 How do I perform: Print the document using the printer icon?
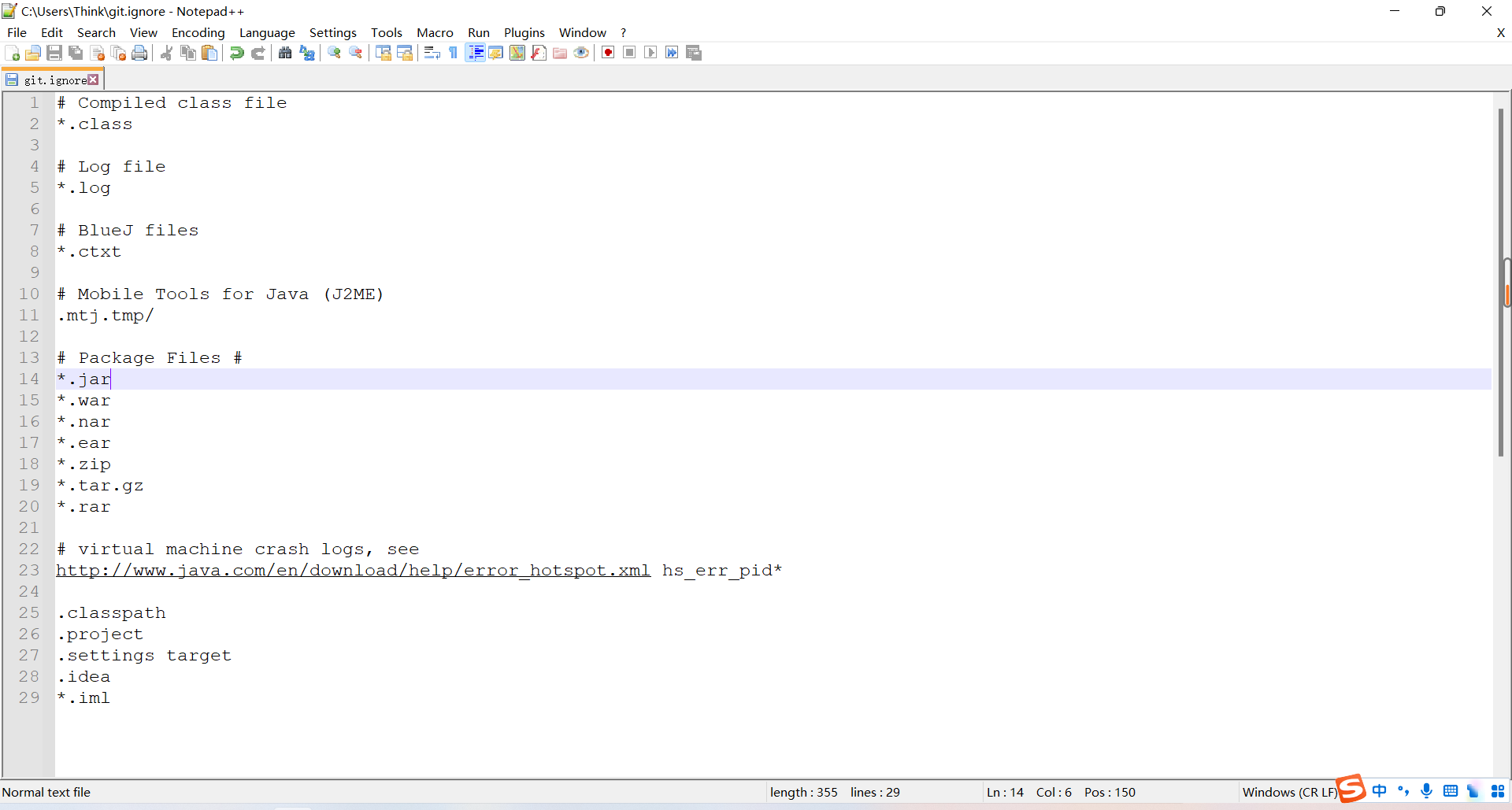[139, 53]
